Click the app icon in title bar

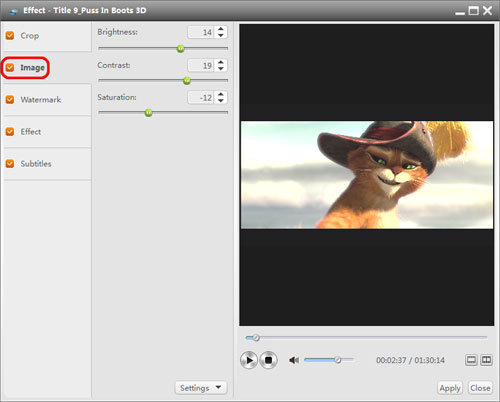pyautogui.click(x=13, y=11)
